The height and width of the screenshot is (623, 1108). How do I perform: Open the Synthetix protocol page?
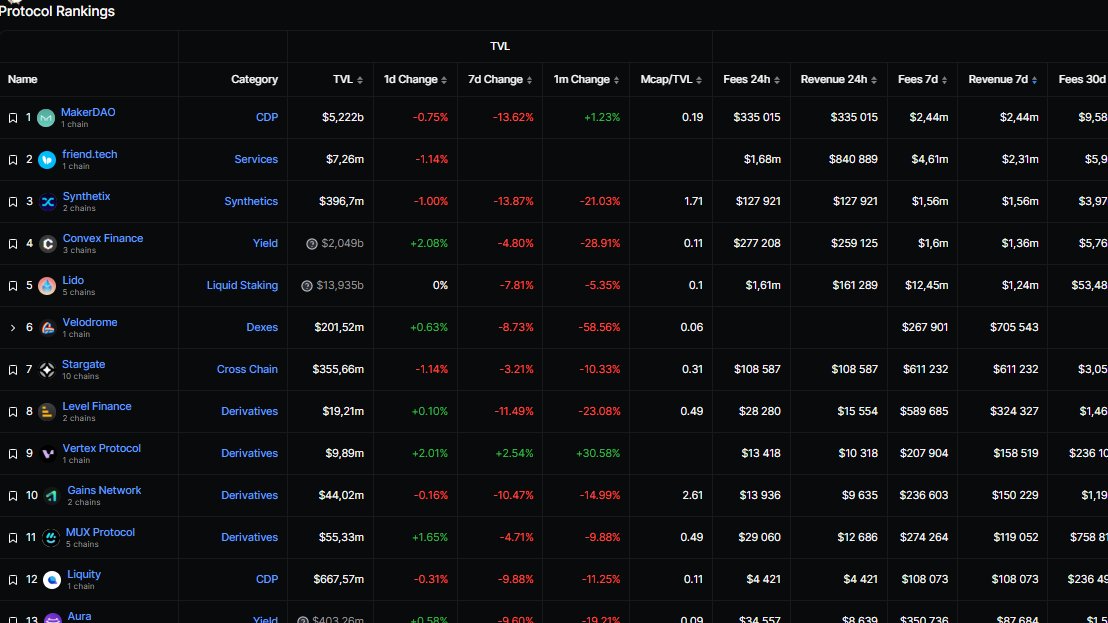coord(86,196)
